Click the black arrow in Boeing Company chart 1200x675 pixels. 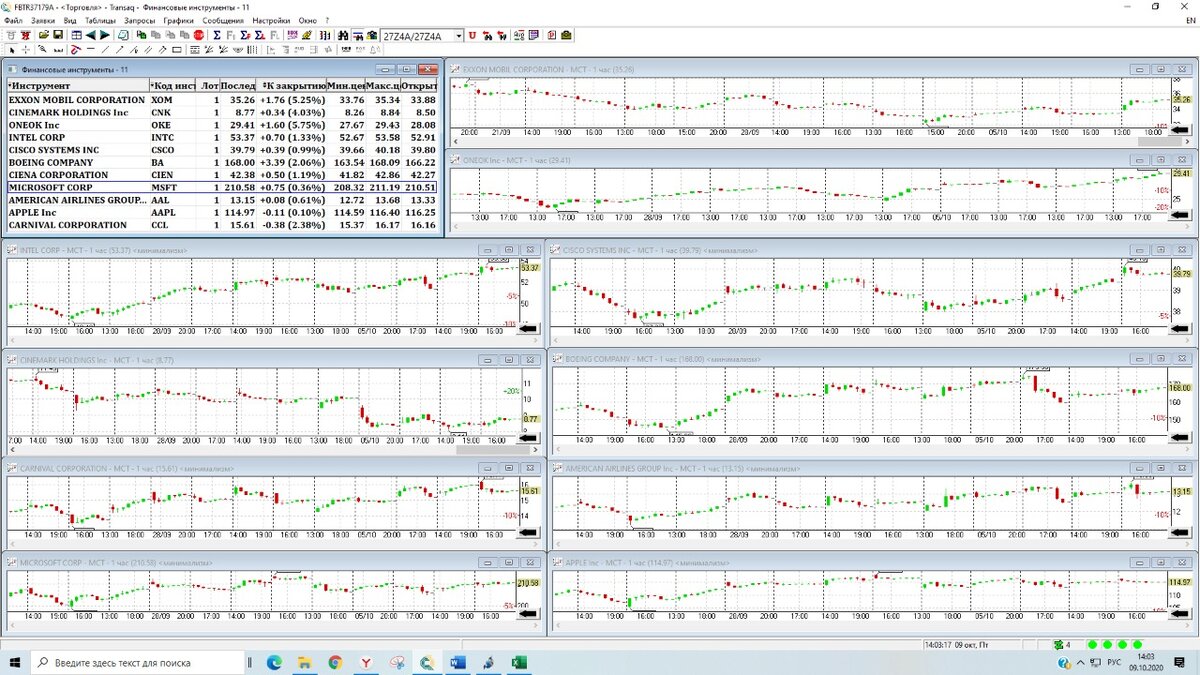tap(1181, 436)
